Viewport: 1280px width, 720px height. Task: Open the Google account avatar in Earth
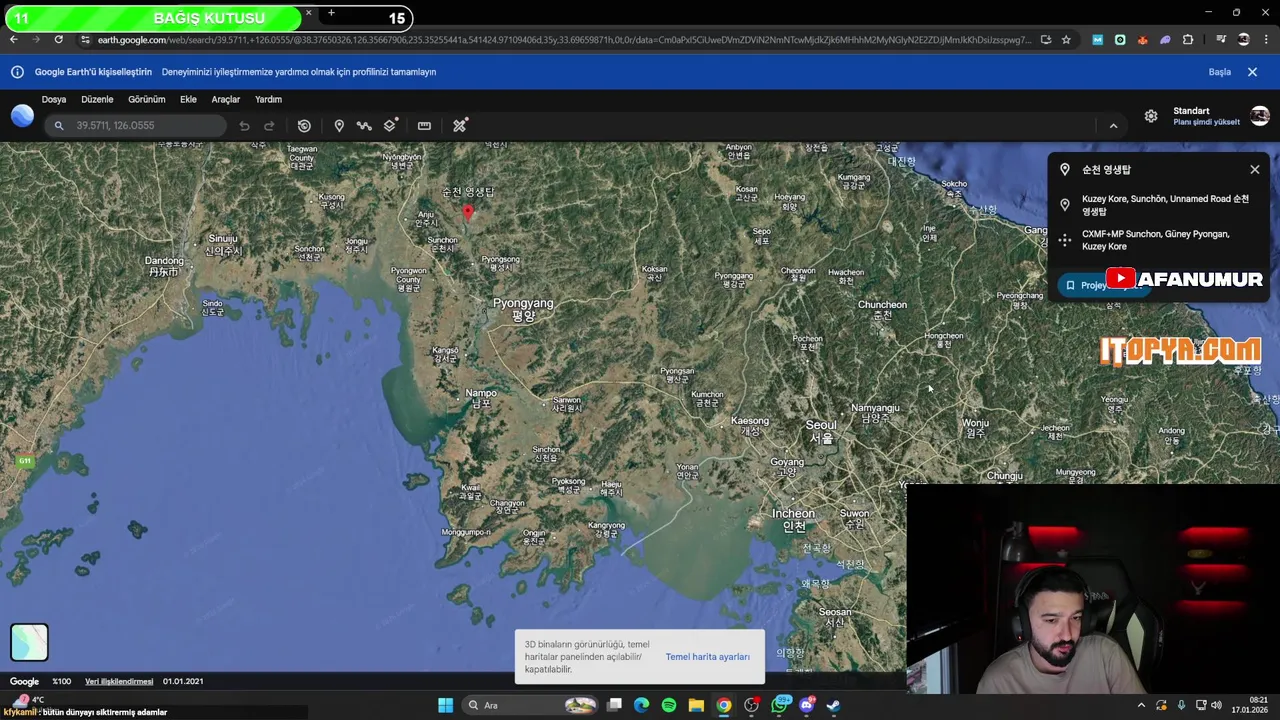pos(1260,116)
